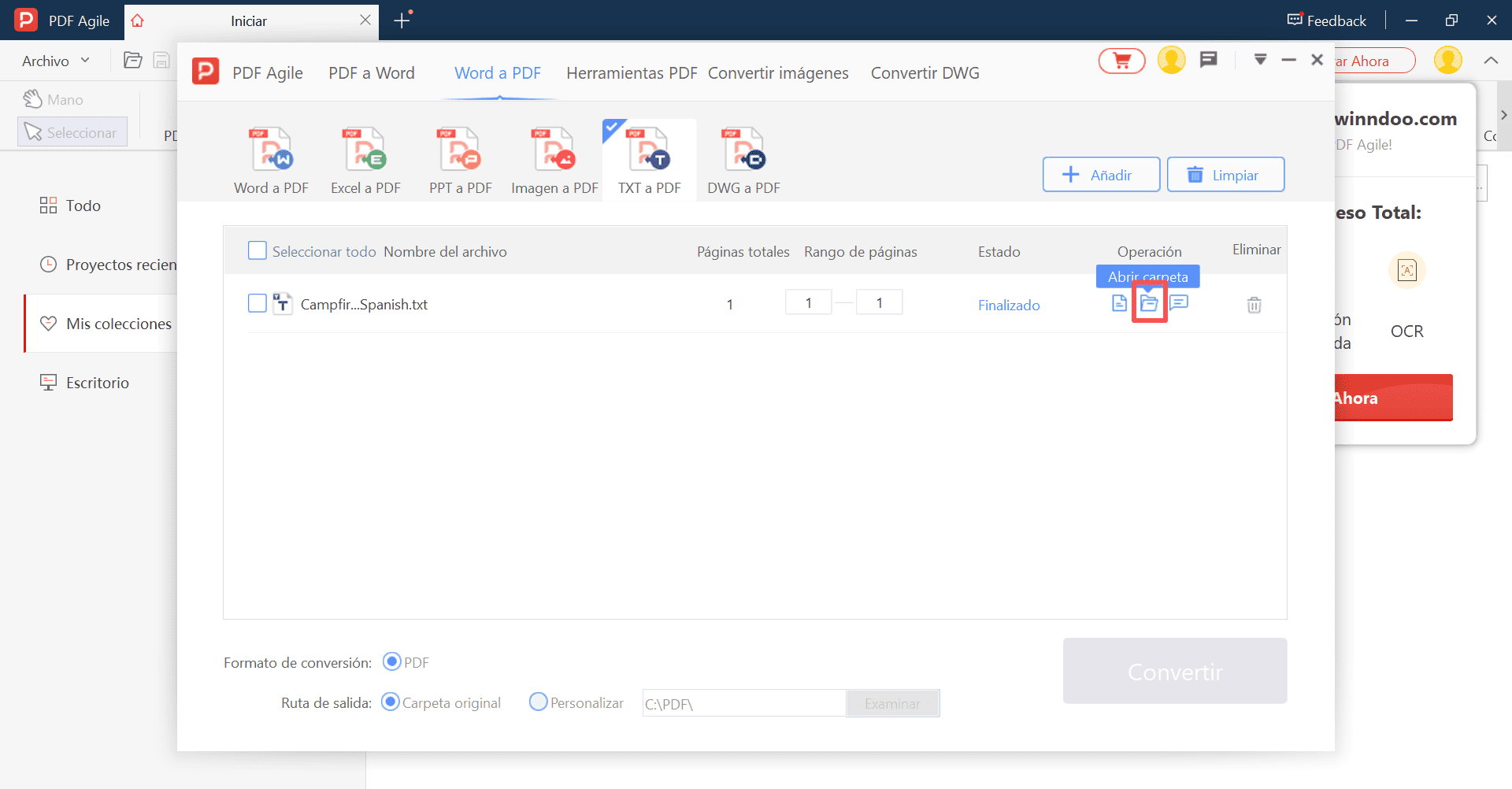Select the DWG a PDF conversion icon
1512x789 pixels.
(x=743, y=150)
